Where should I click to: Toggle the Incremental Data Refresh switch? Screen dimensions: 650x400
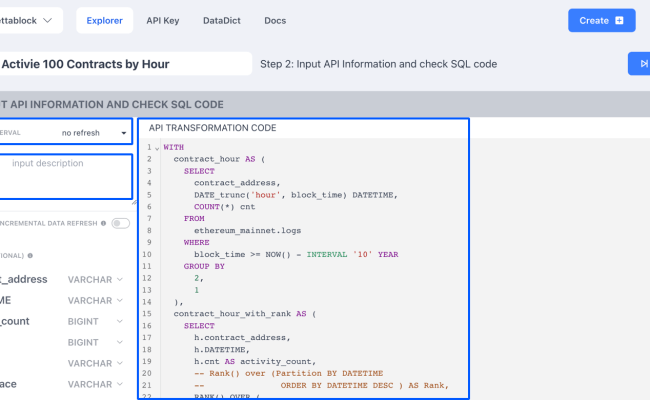(x=121, y=223)
